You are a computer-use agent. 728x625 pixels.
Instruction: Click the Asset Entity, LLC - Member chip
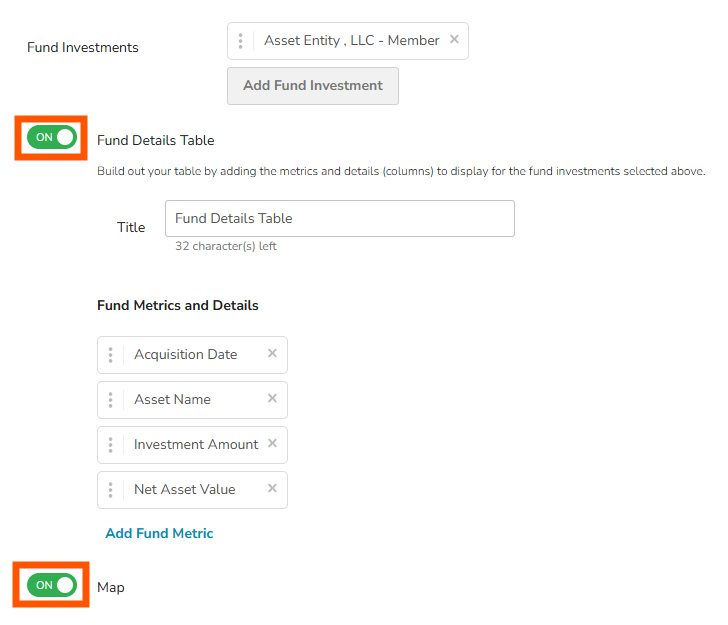tap(351, 41)
